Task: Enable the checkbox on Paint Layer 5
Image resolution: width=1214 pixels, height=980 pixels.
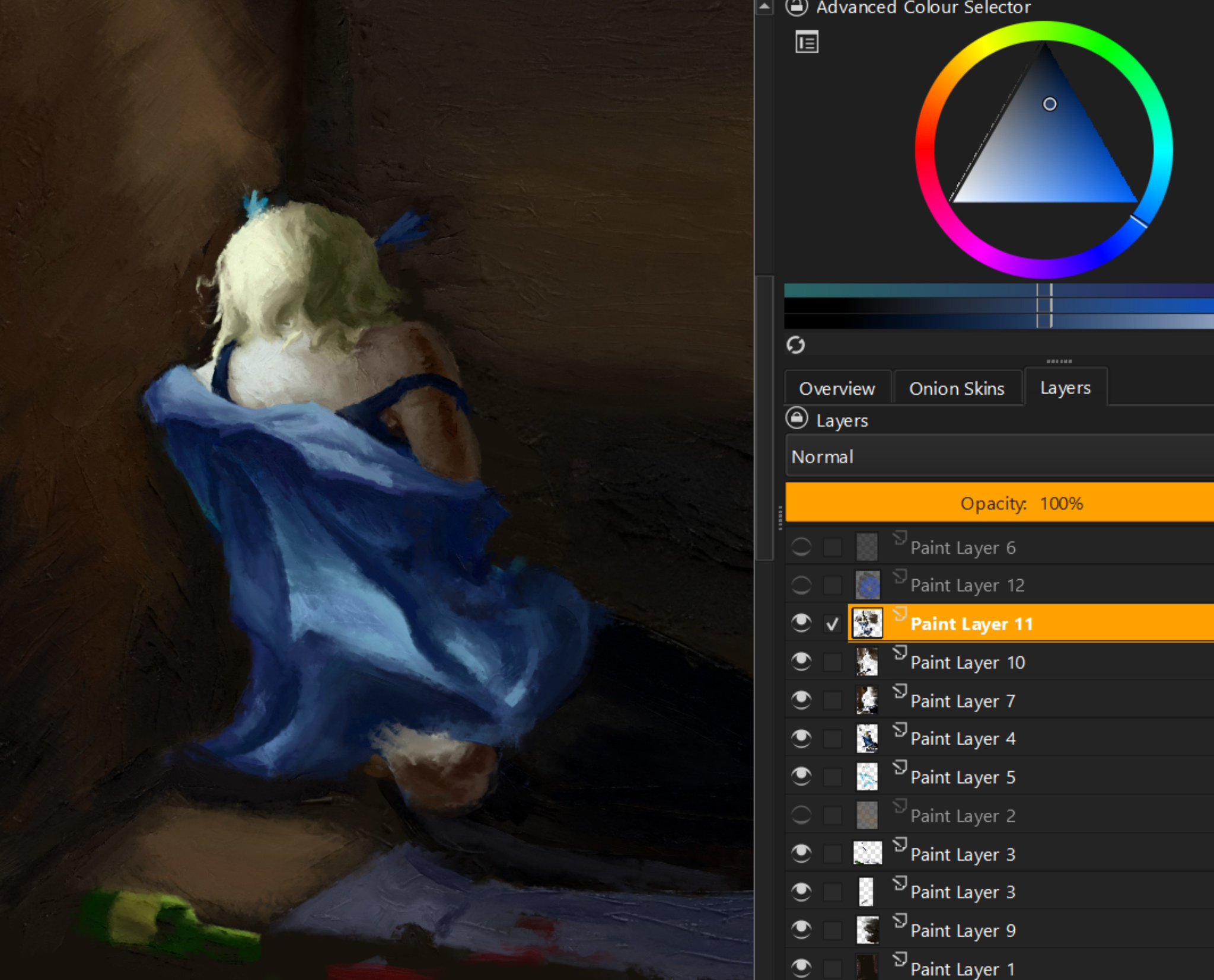Action: 833,777
